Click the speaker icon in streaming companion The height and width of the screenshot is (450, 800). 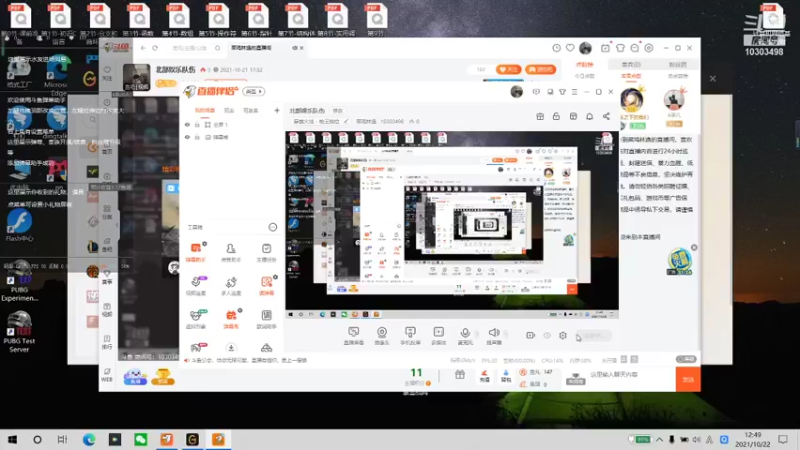(493, 335)
